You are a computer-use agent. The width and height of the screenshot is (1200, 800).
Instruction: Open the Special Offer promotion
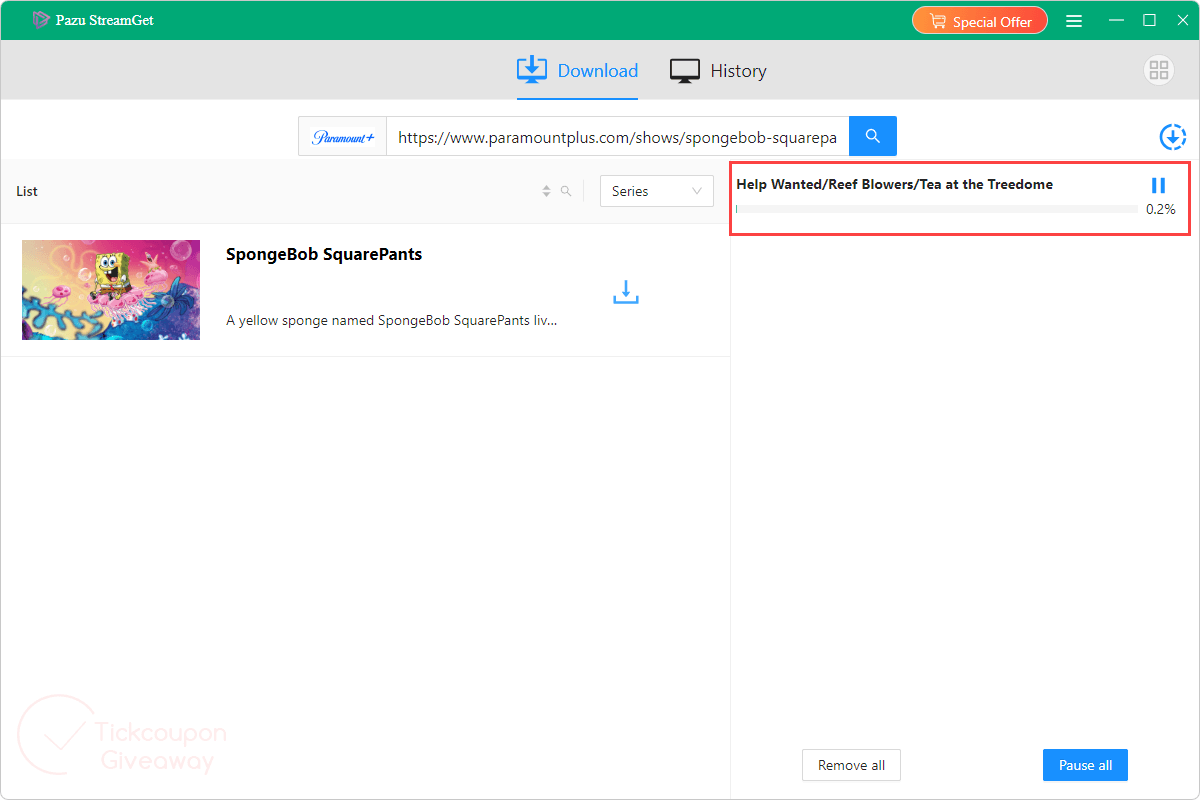[x=980, y=21]
